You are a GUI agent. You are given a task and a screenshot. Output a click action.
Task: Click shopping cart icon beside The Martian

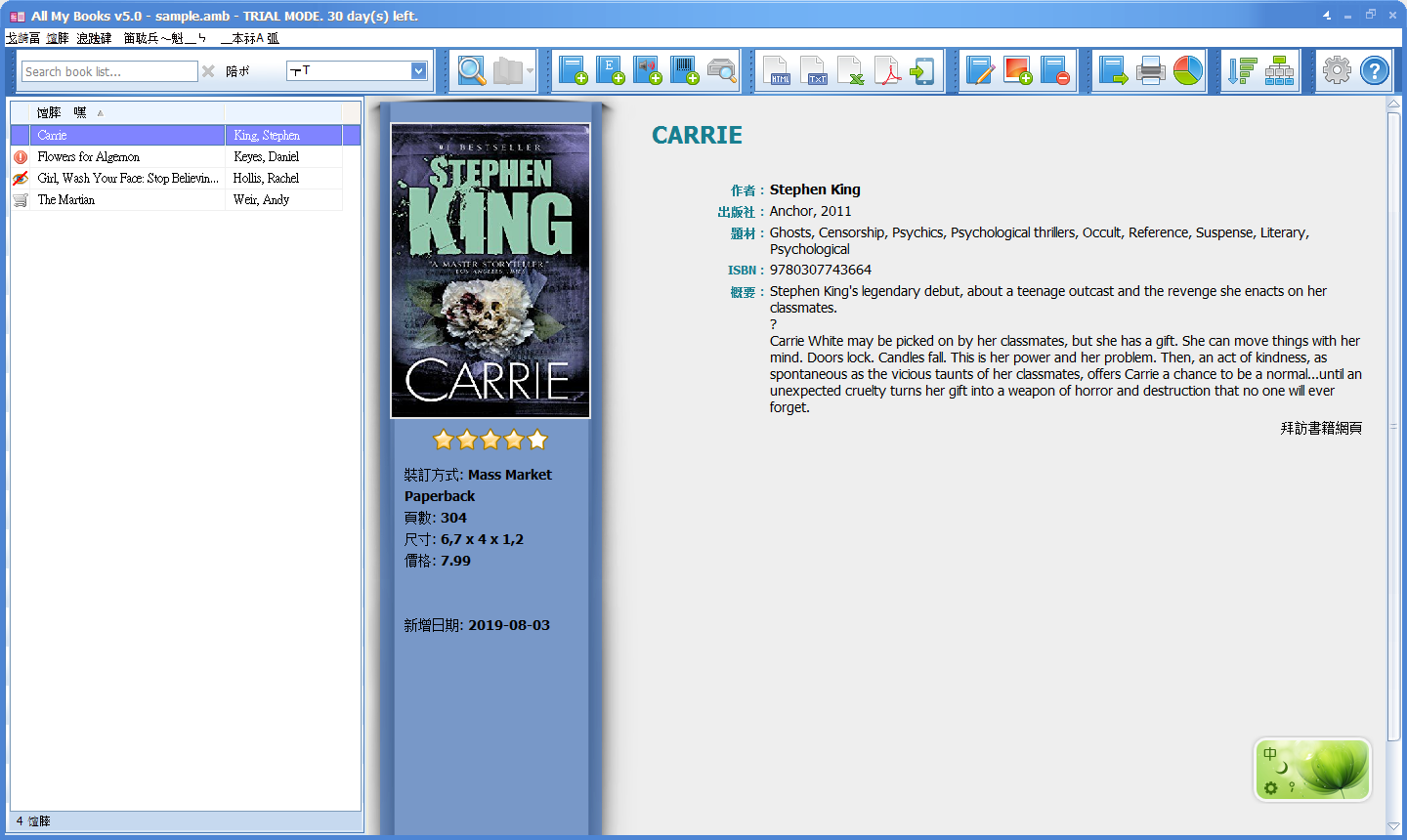[x=21, y=199]
